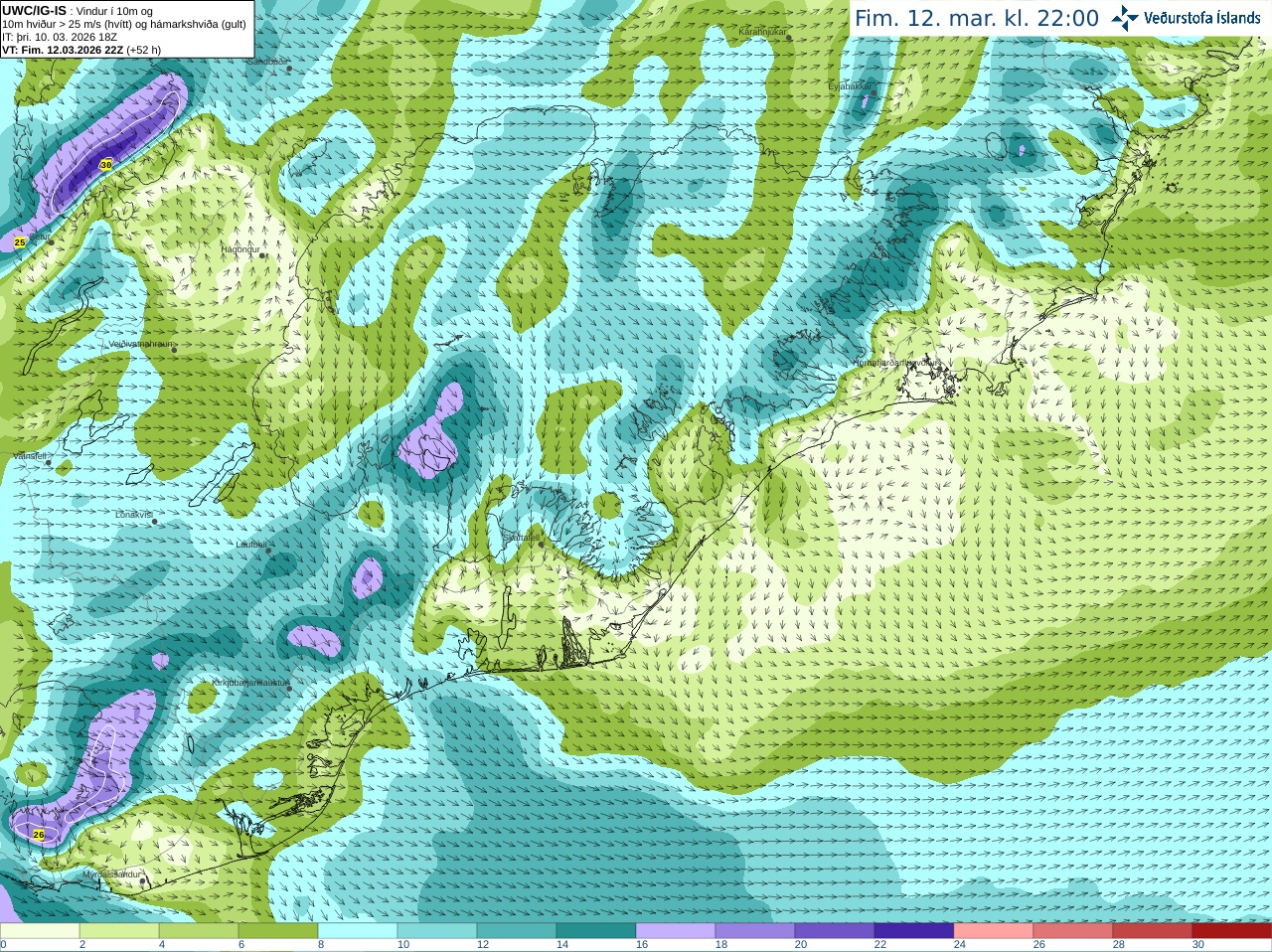
Task: Click the 'UWC/IG-IS : Vindur í 10m og' header line
Action: coord(77,10)
